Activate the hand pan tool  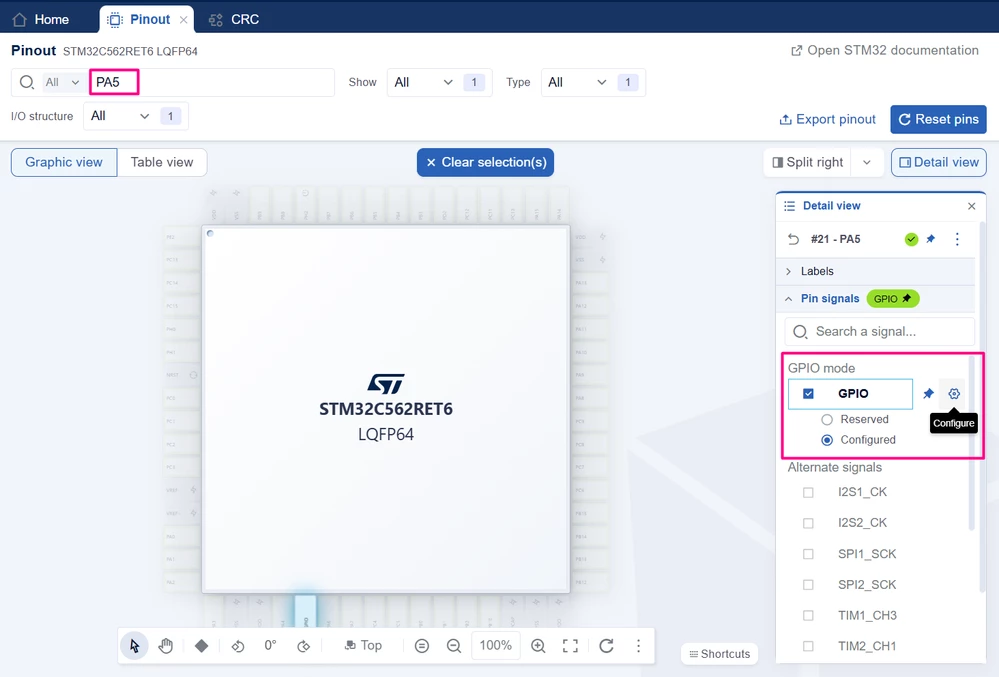pyautogui.click(x=166, y=646)
